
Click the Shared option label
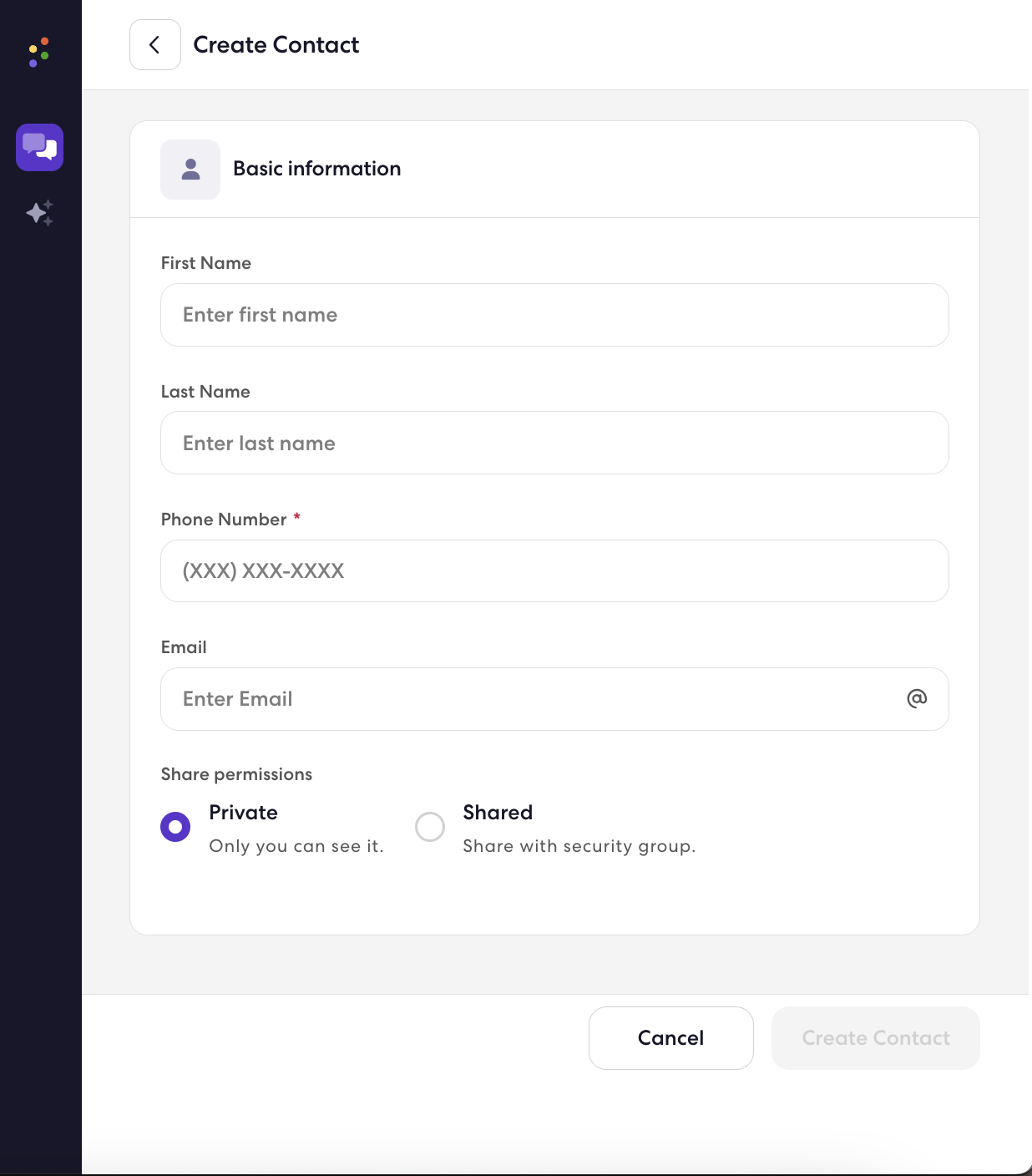tap(498, 813)
